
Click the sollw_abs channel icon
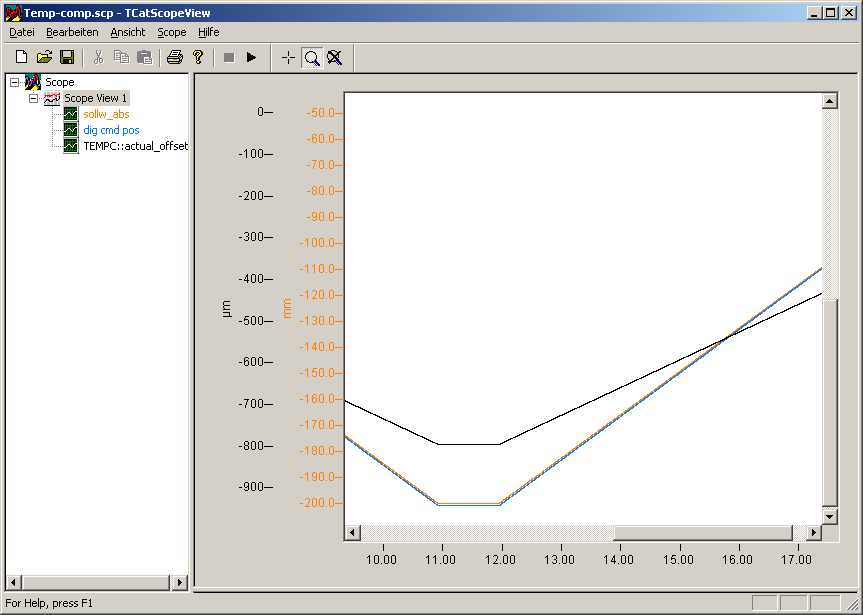click(71, 114)
